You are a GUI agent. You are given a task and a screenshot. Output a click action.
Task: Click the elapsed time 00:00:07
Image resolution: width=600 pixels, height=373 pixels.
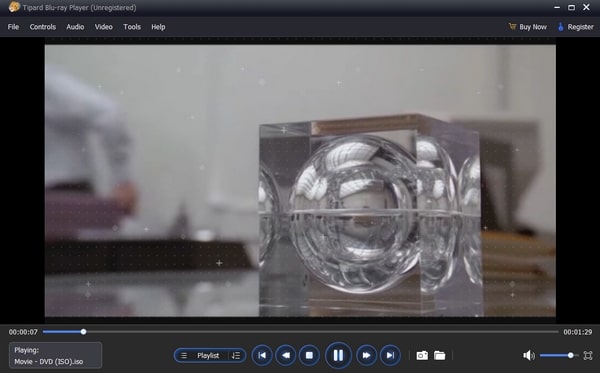(x=23, y=332)
